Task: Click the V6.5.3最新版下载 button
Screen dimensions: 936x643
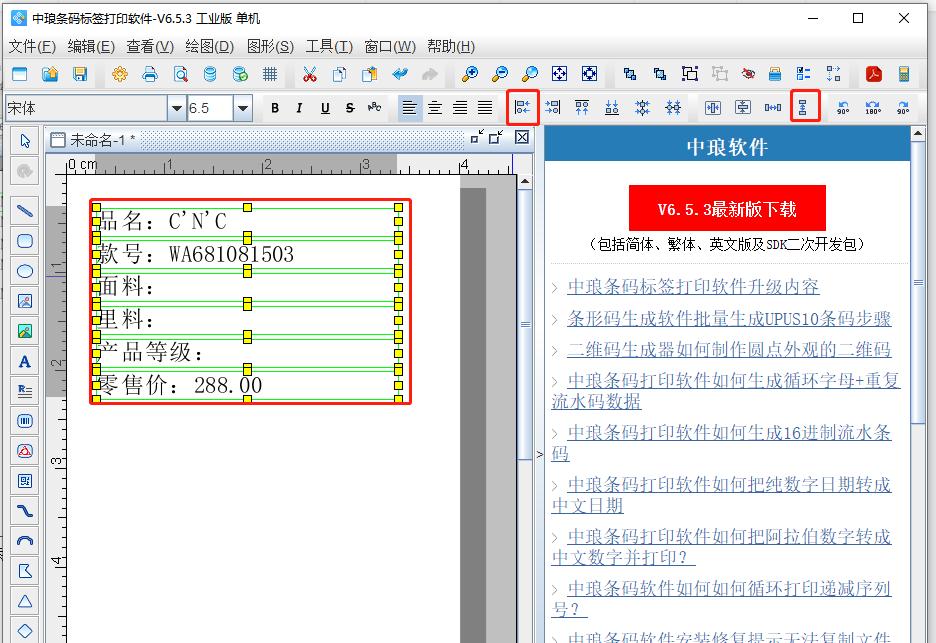Action: pos(726,206)
